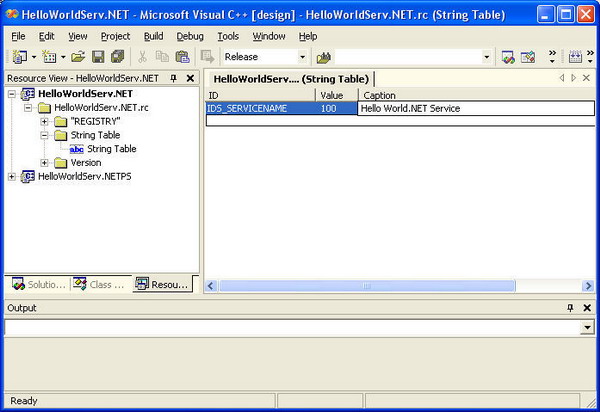Close the String Table document
This screenshot has height=412, width=600.
pos(586,78)
